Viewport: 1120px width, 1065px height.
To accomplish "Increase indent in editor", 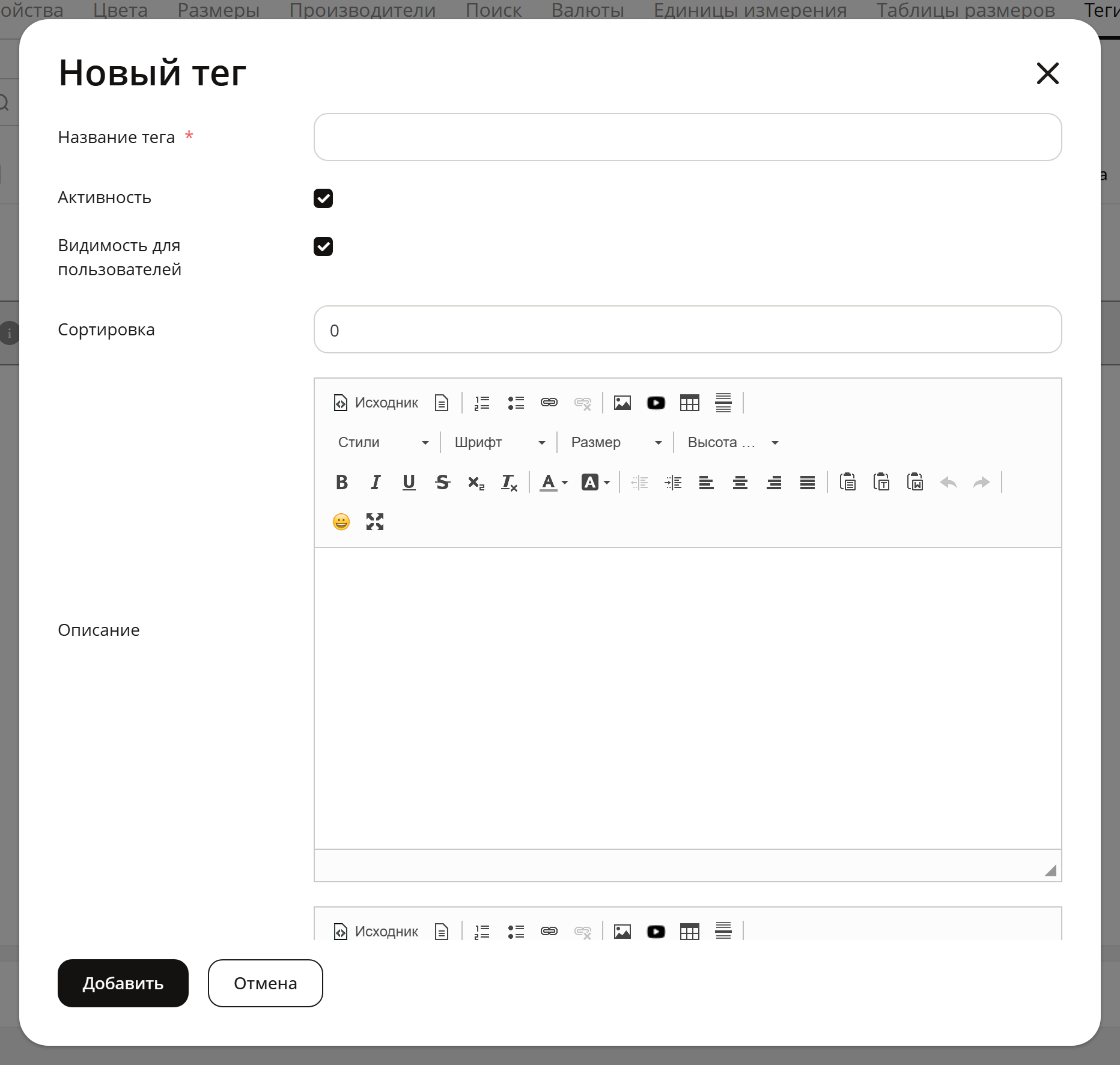I will [673, 482].
